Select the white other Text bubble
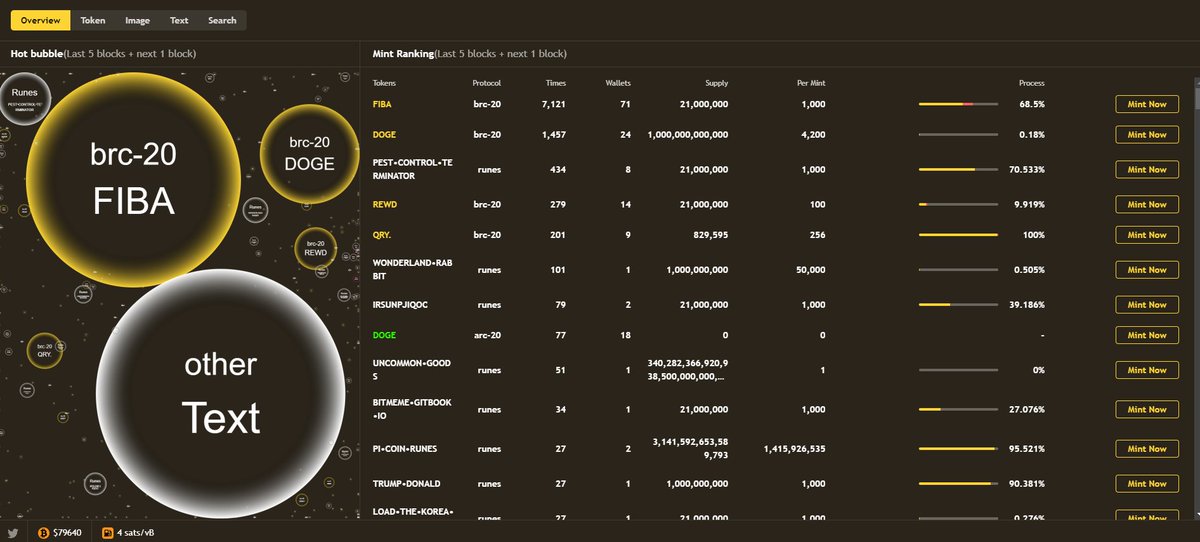Image resolution: width=1200 pixels, height=542 pixels. point(221,394)
